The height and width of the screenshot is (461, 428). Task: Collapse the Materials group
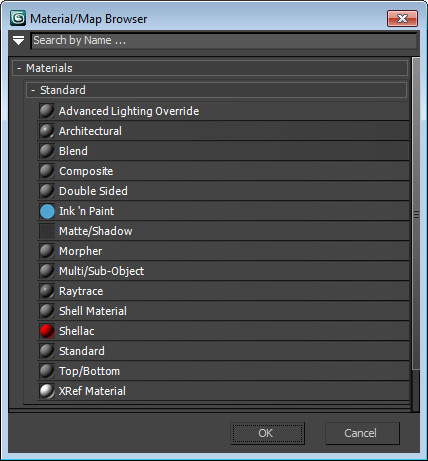19,68
